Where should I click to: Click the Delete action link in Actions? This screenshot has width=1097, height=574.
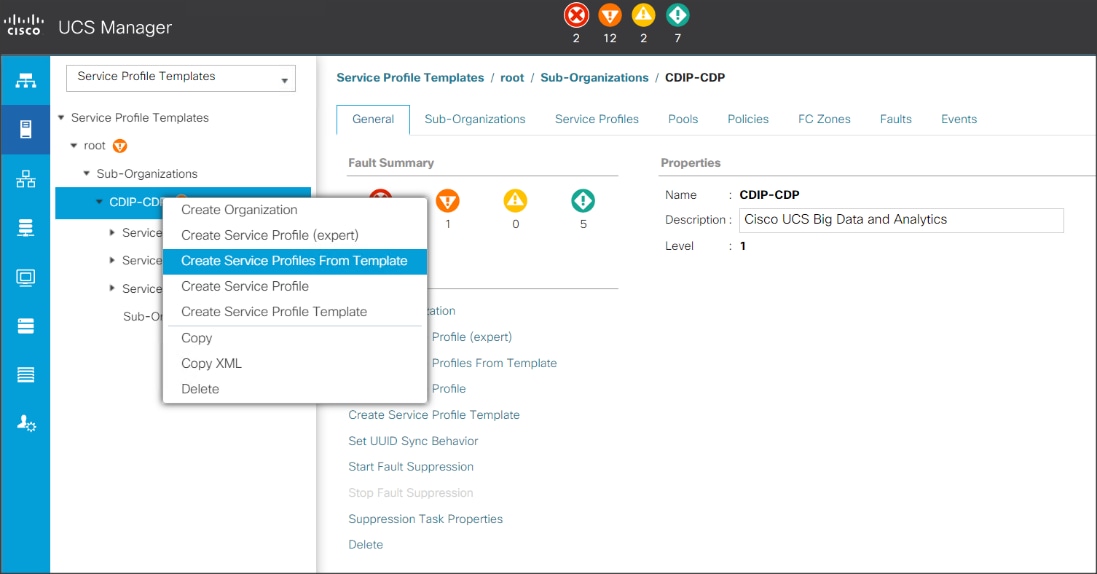tap(365, 545)
